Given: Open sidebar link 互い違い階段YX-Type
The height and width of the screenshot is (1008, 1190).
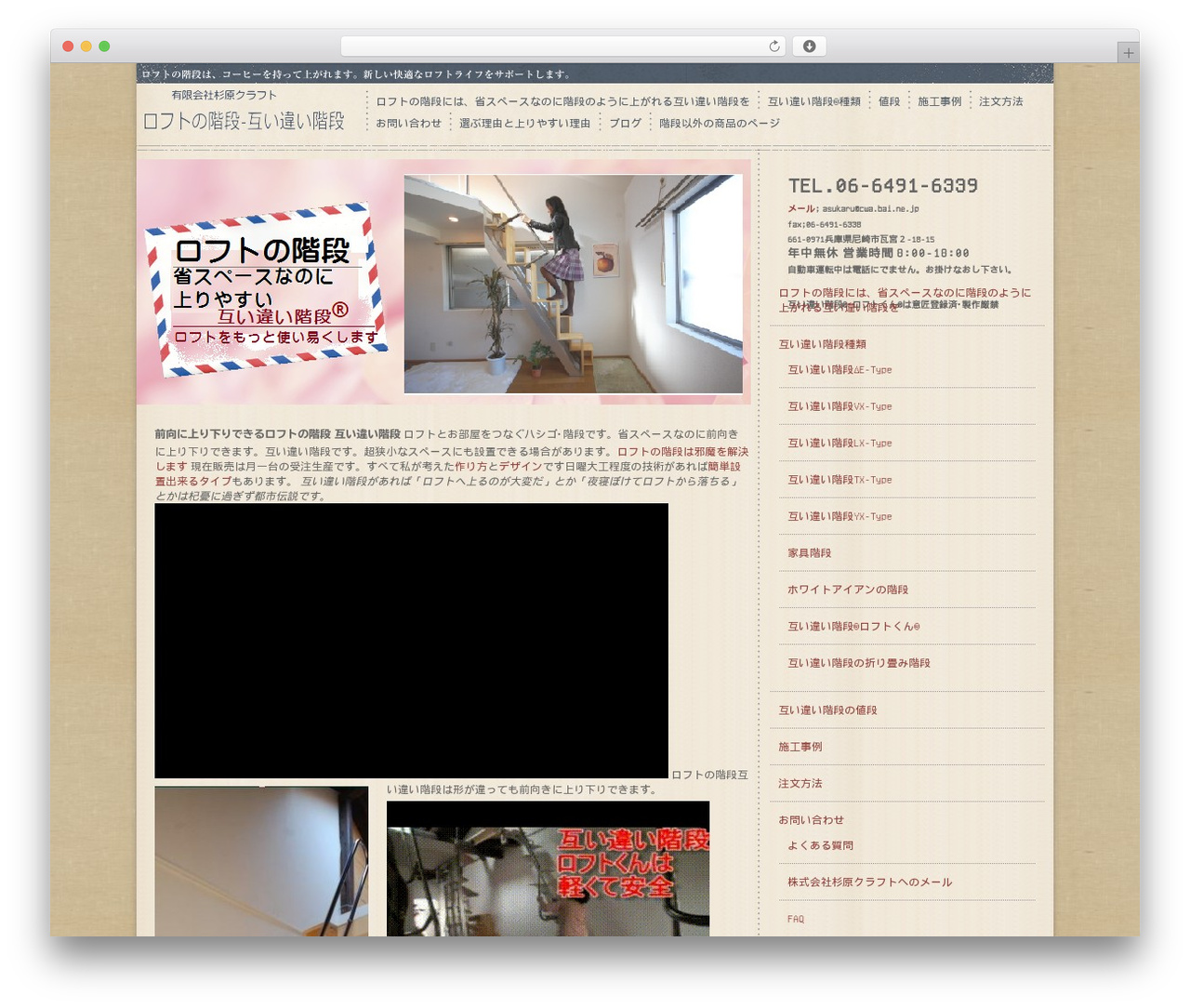Looking at the screenshot, I should pos(840,516).
